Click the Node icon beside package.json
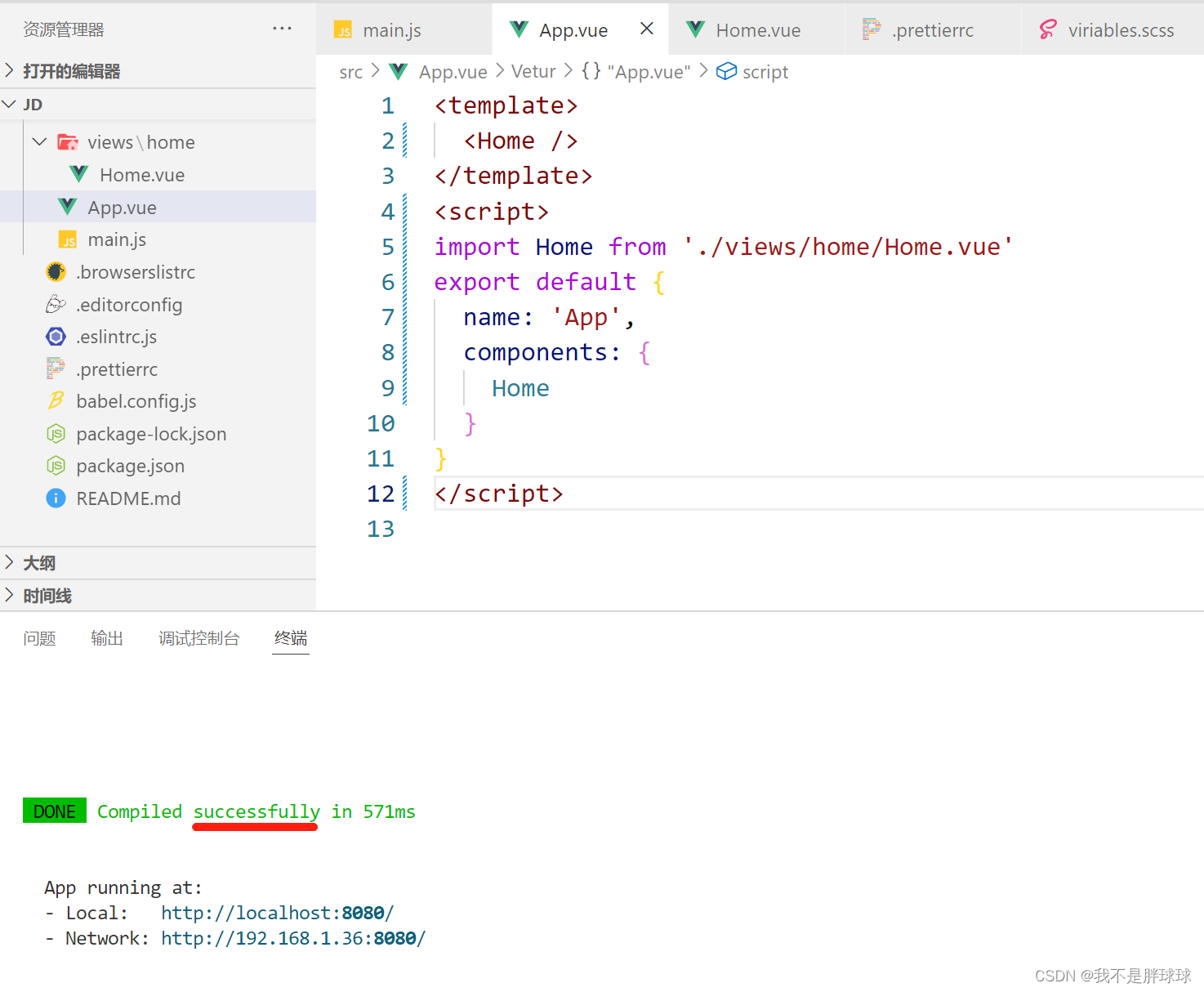The width and height of the screenshot is (1204, 992). [56, 465]
